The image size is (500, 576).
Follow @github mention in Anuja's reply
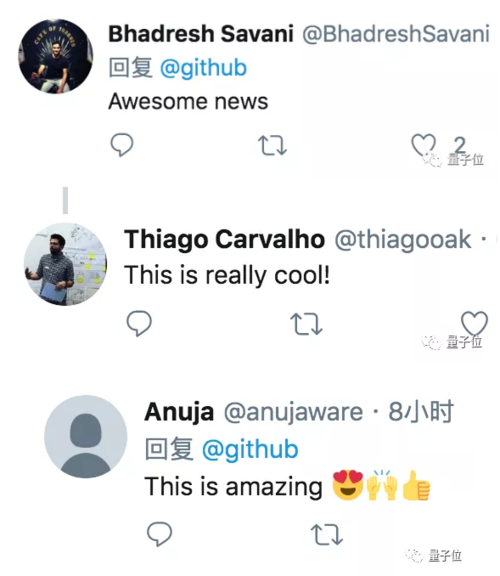point(250,449)
